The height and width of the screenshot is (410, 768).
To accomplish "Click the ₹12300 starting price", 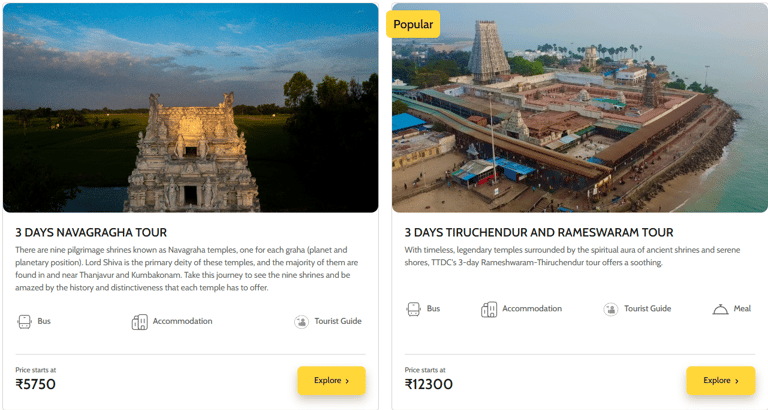I will [429, 384].
